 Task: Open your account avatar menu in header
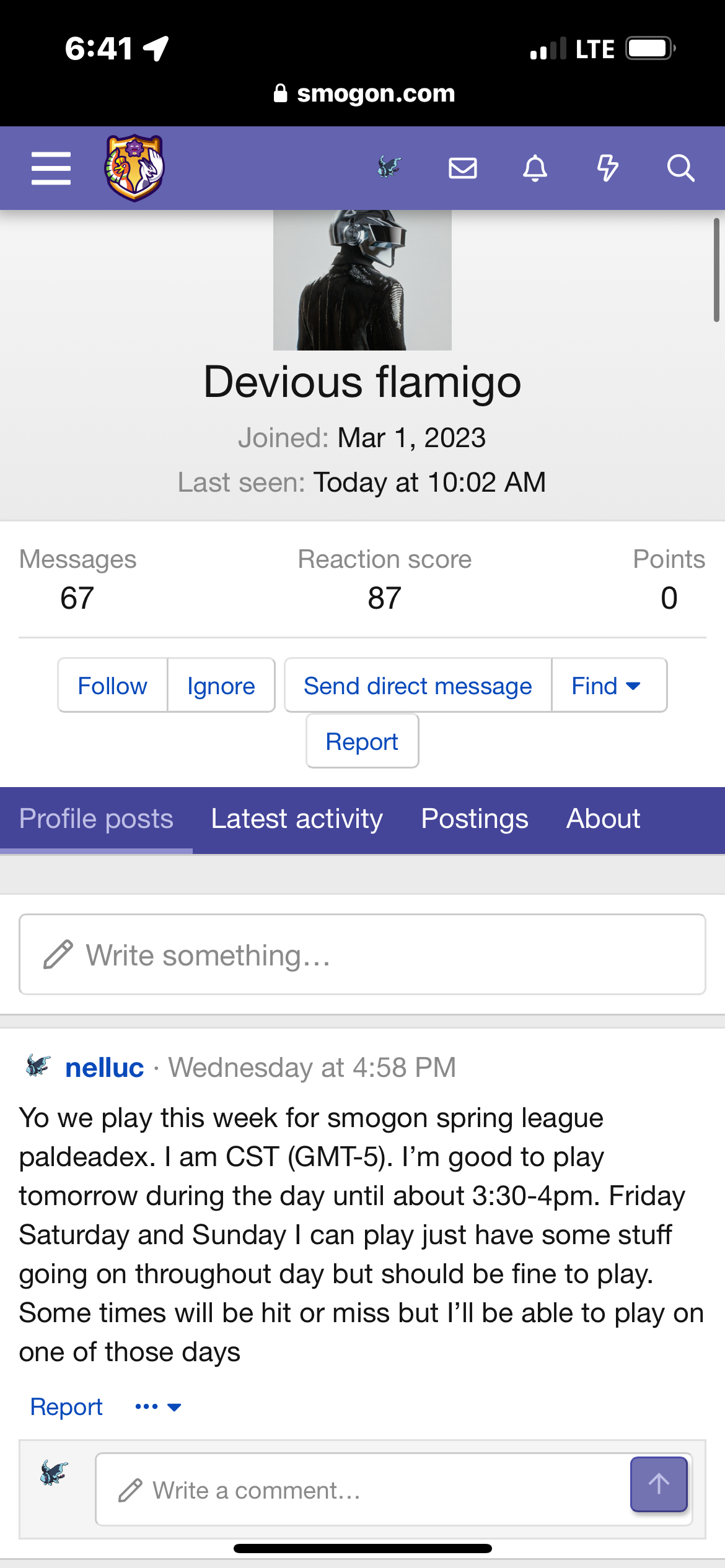click(x=389, y=168)
